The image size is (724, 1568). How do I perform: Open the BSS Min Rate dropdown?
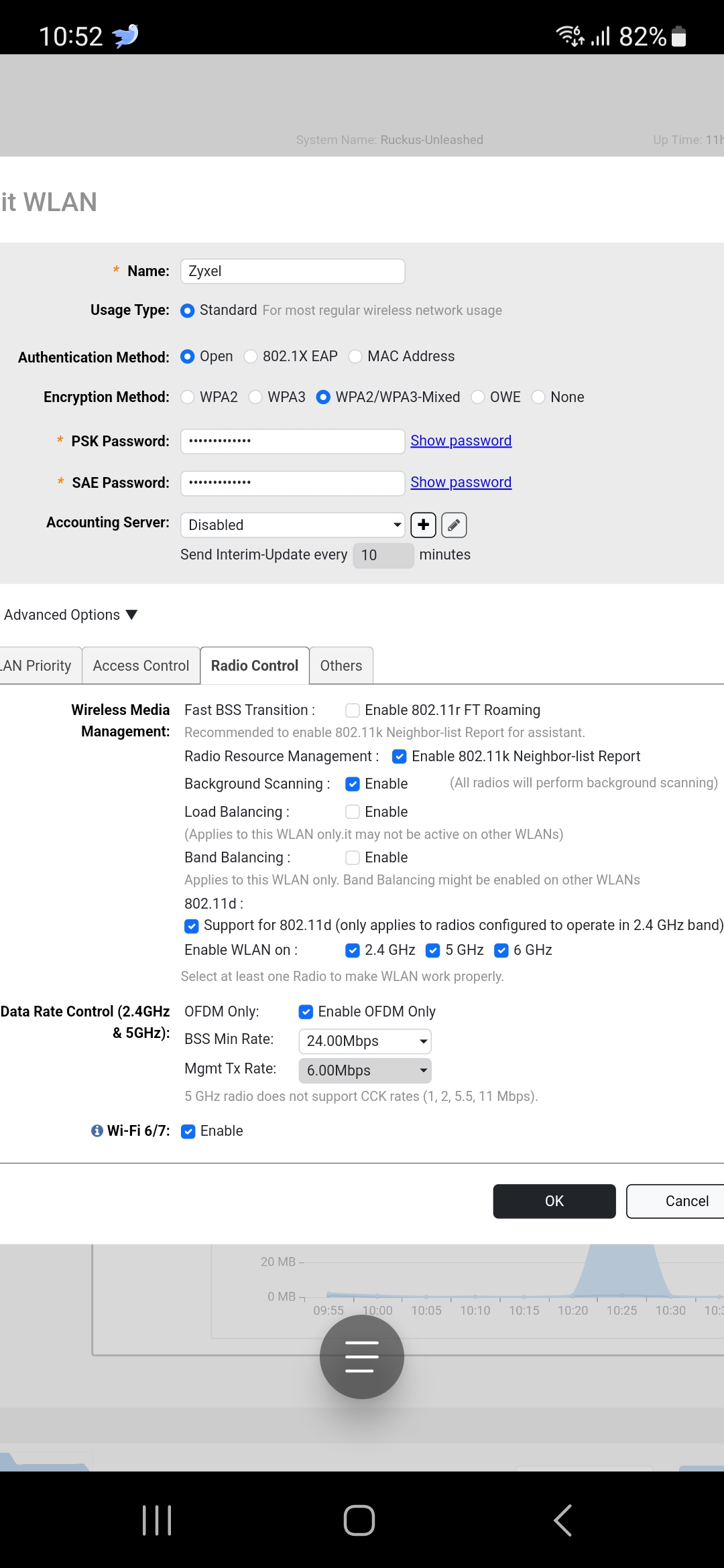coord(365,1041)
